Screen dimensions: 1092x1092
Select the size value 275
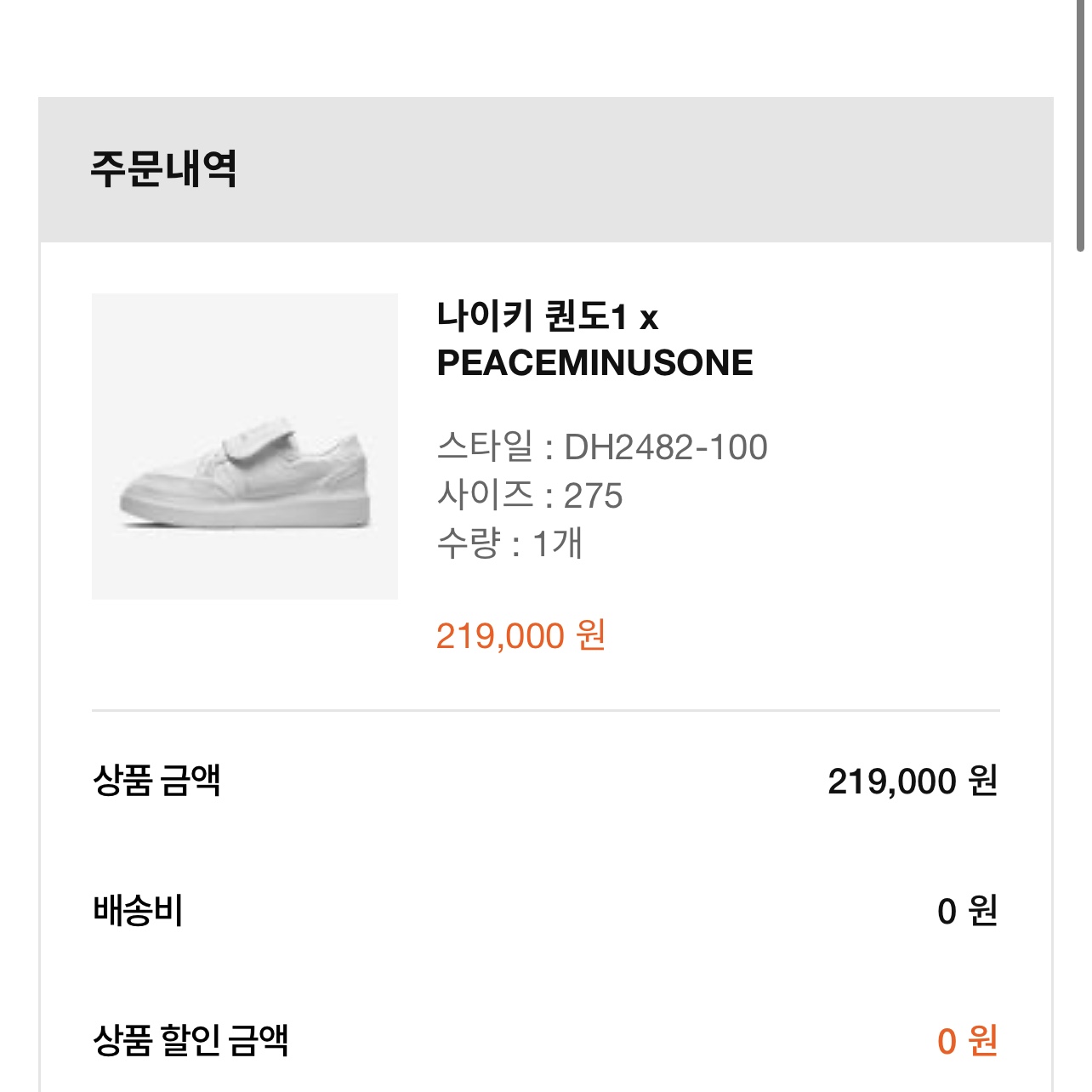coord(594,496)
